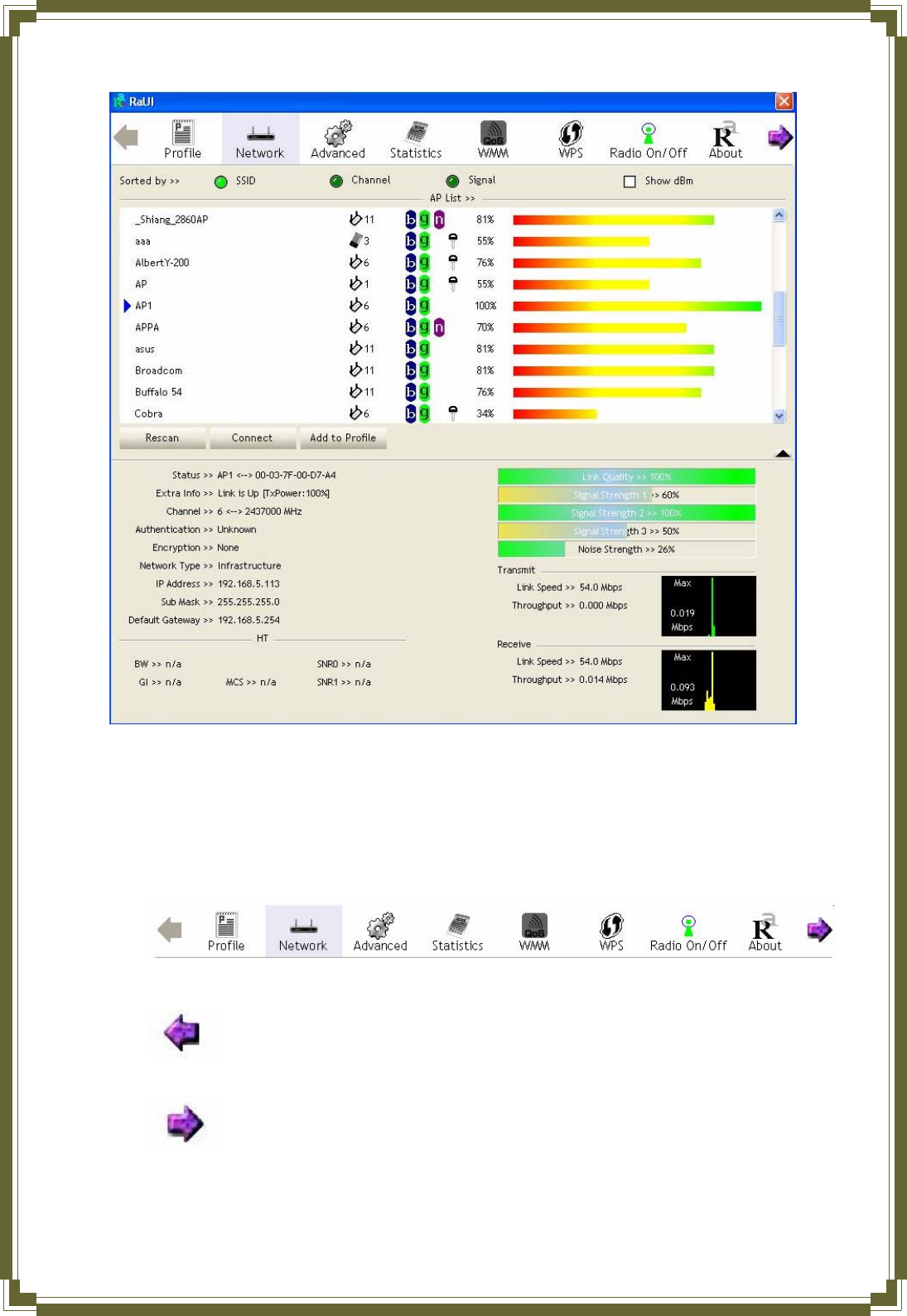
Task: Click the Link Quality 100% bar
Action: [626, 477]
